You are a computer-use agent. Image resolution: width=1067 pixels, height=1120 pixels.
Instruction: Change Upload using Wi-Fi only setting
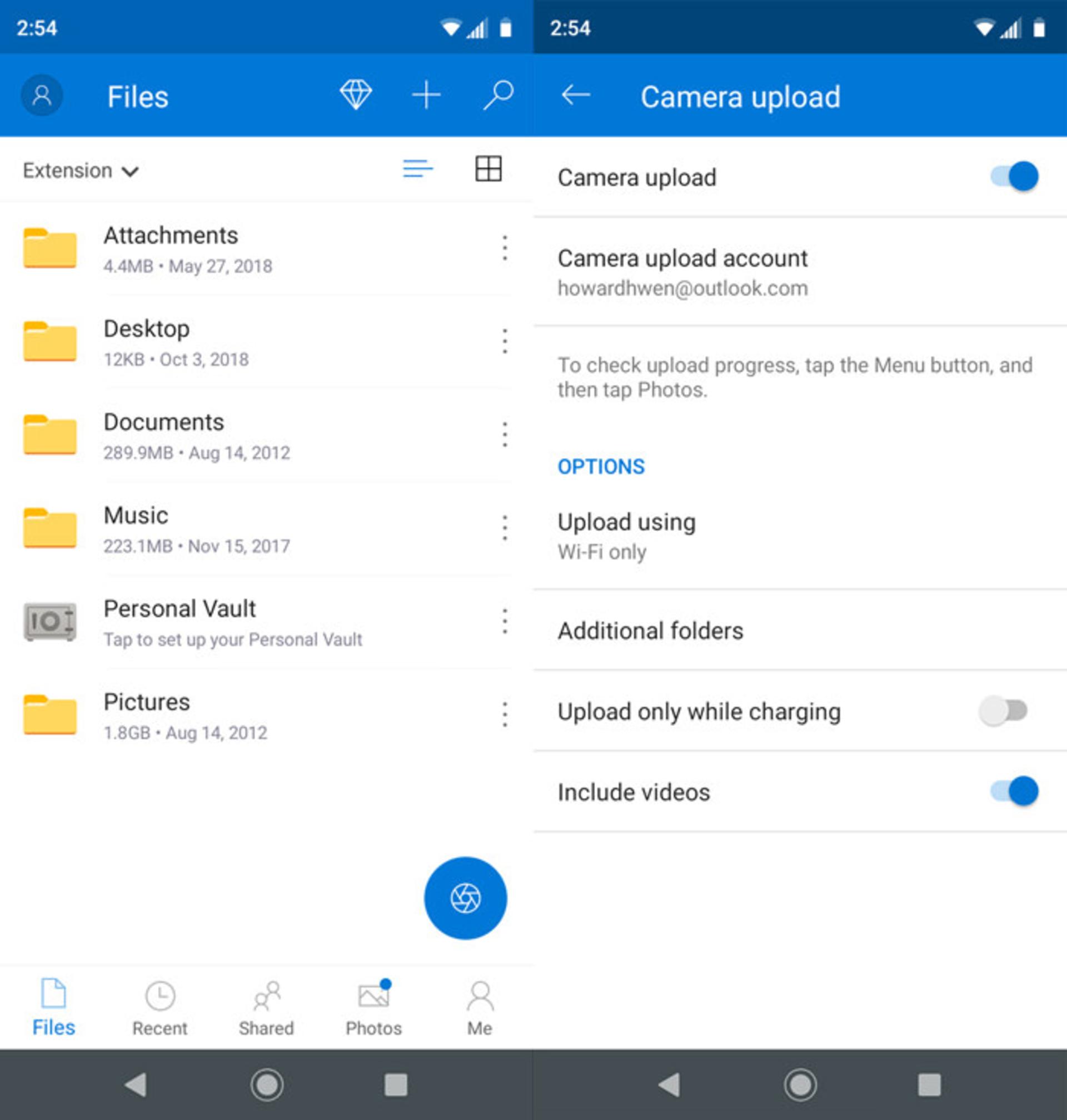click(800, 536)
